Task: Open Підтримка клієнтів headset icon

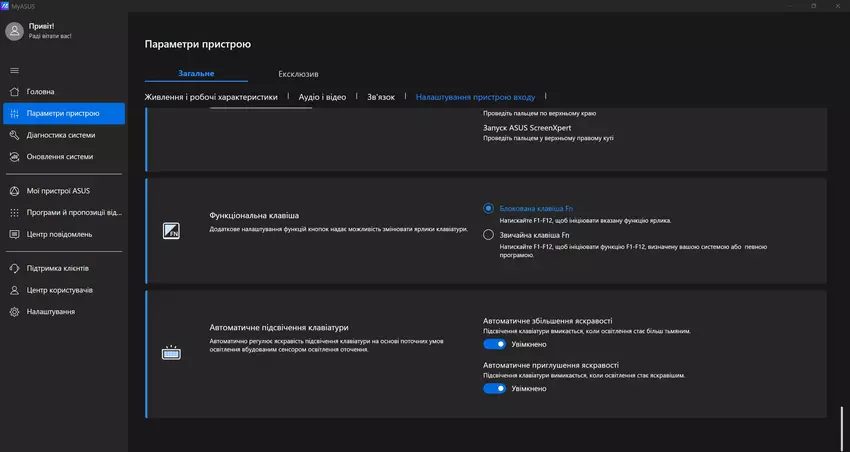Action: 14,268
